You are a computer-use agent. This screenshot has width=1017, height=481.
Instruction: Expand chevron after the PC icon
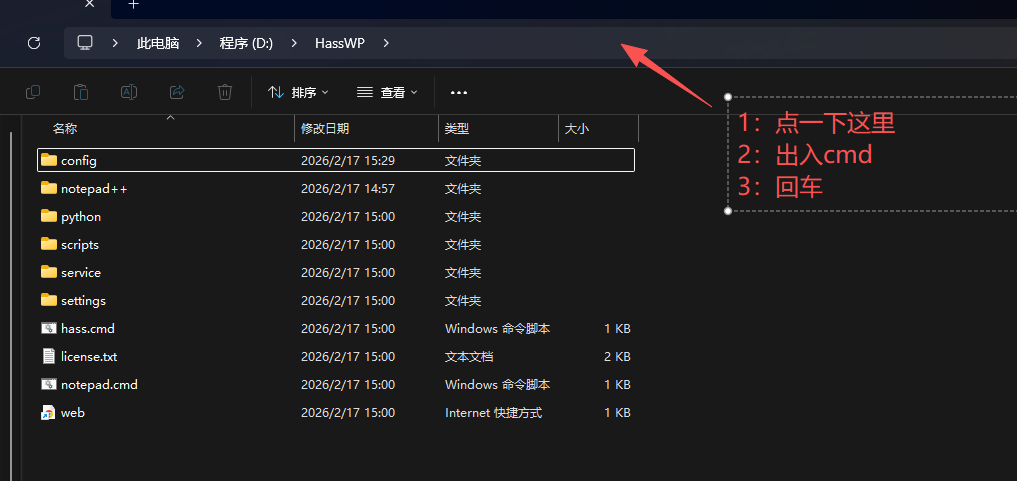coord(115,43)
